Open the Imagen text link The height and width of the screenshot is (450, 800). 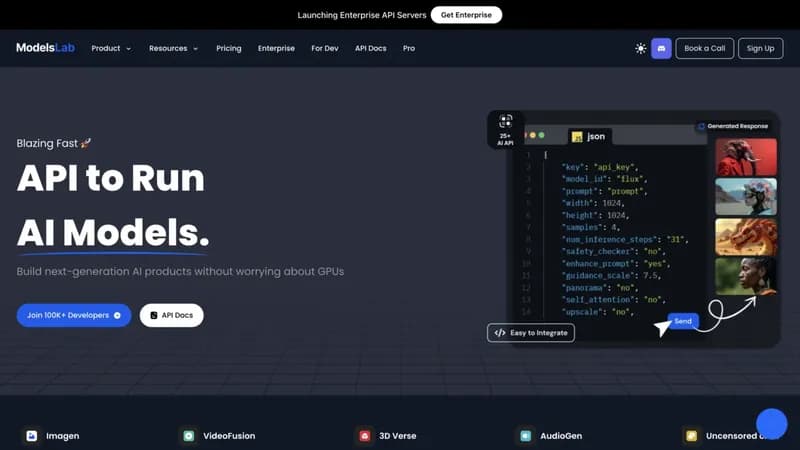(62, 436)
